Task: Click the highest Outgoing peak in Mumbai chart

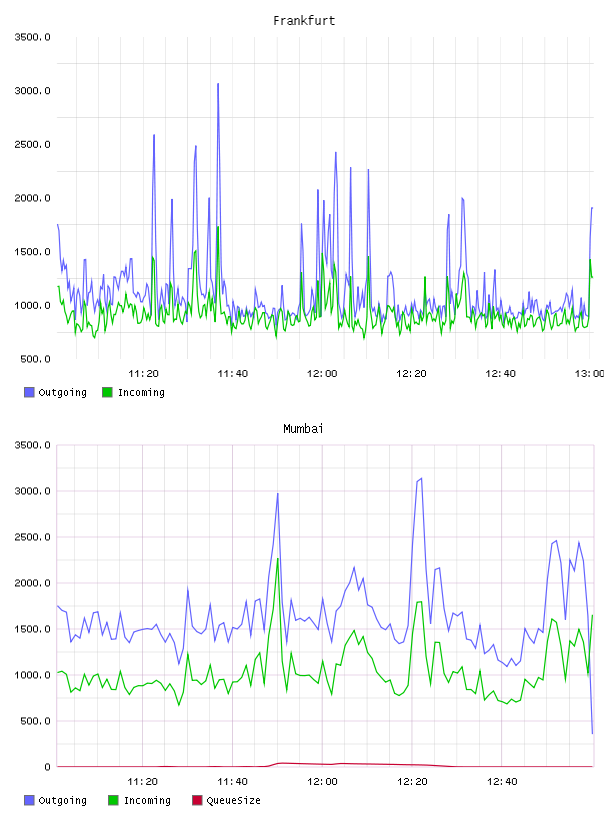Action: [421, 479]
